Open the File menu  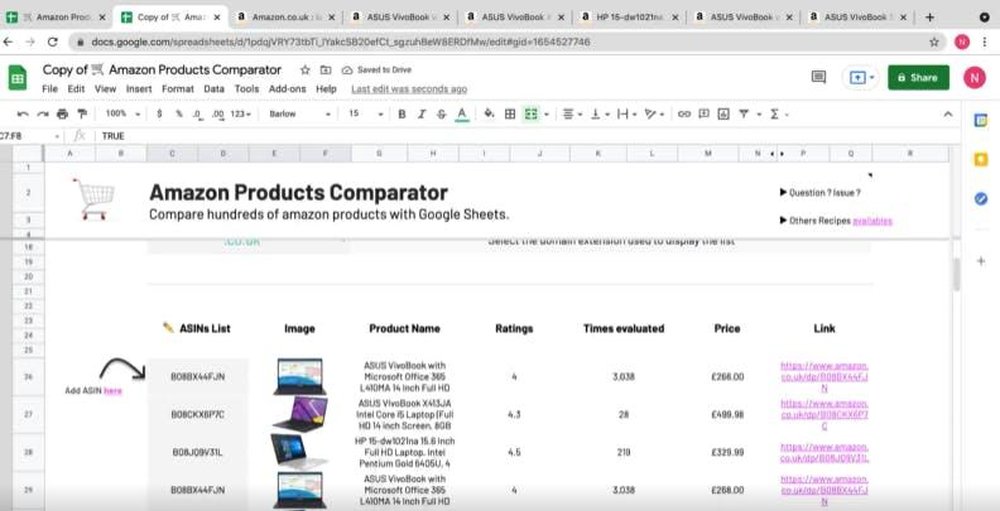(x=50, y=89)
